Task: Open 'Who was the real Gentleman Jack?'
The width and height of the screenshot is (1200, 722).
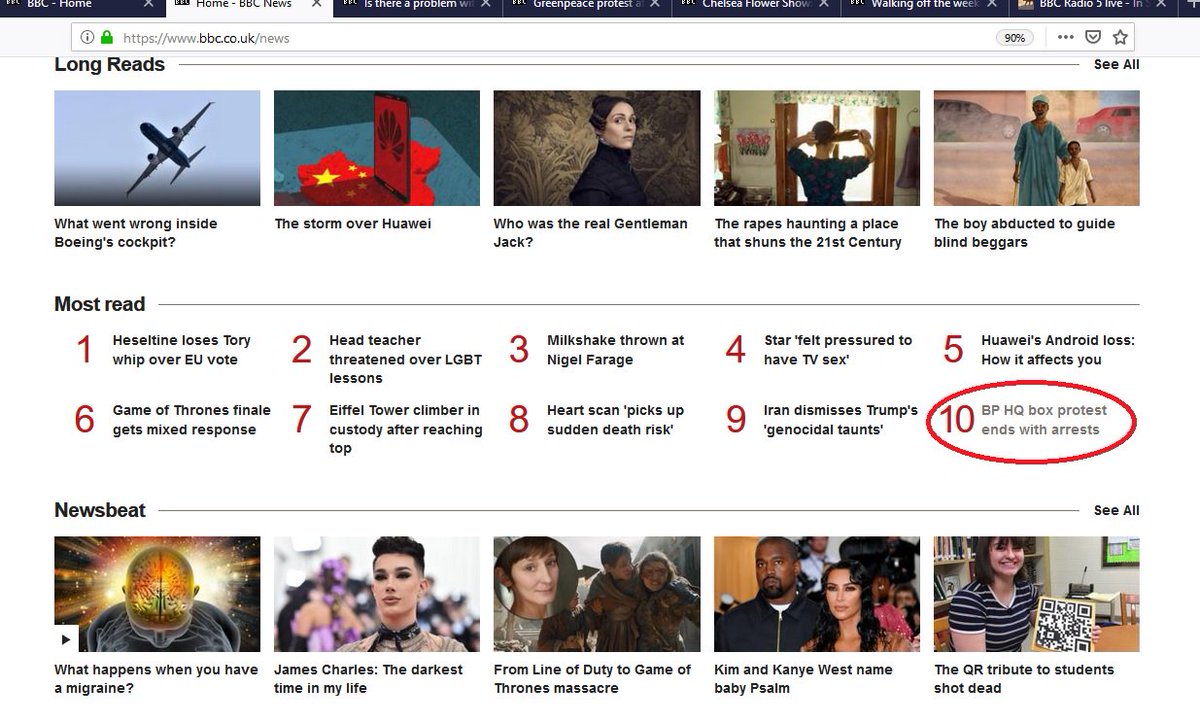Action: coord(591,233)
